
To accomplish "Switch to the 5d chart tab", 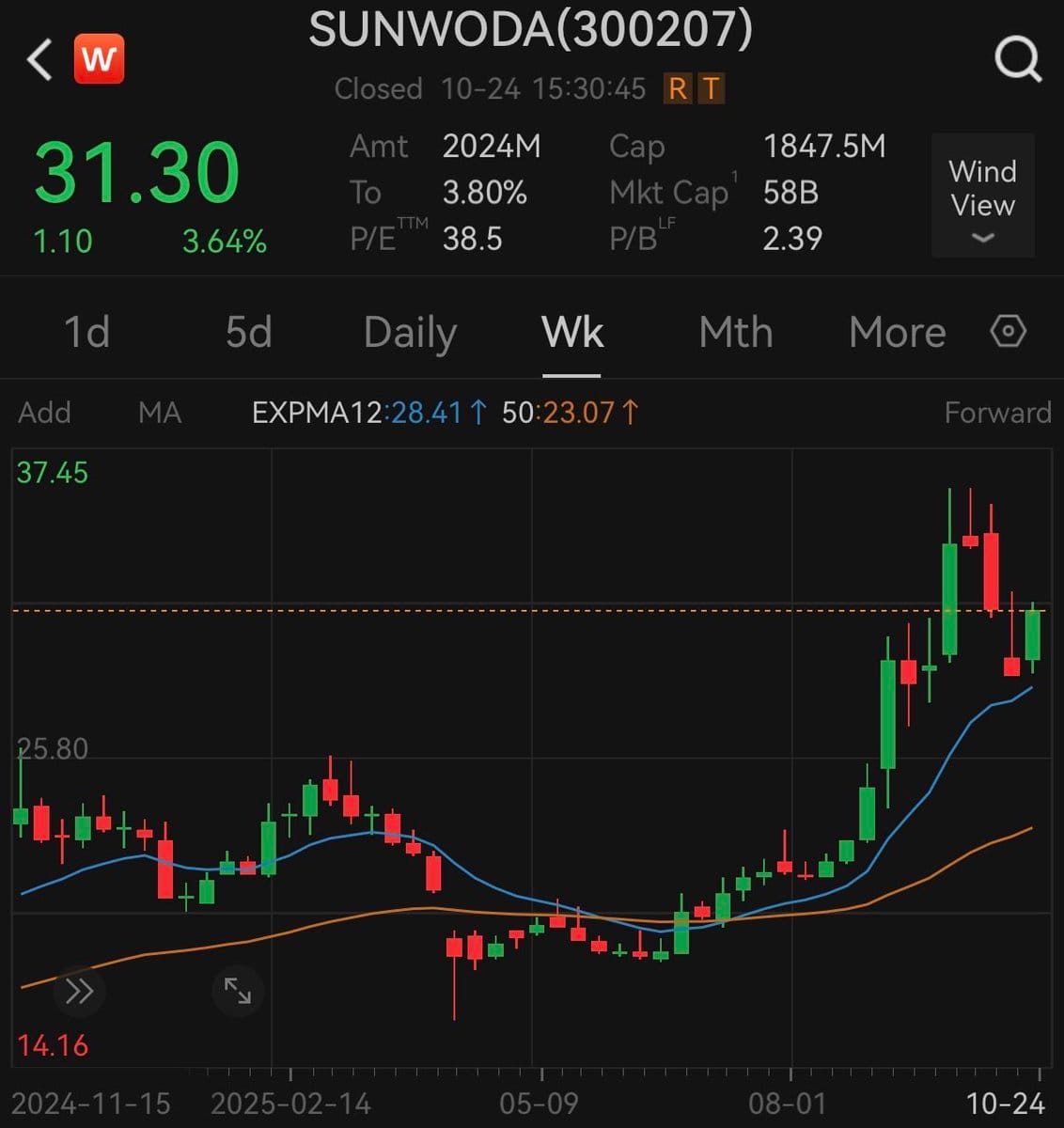I will click(x=249, y=333).
